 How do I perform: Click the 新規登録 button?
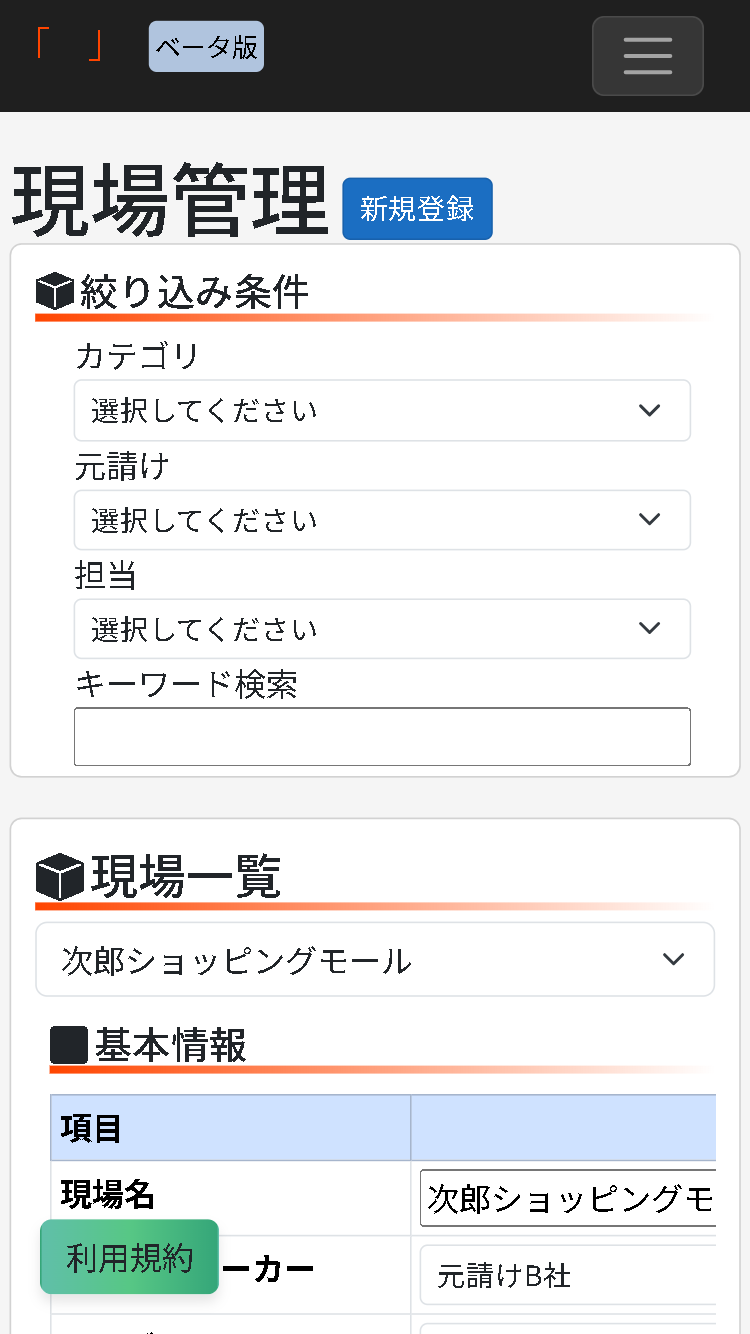tap(417, 209)
